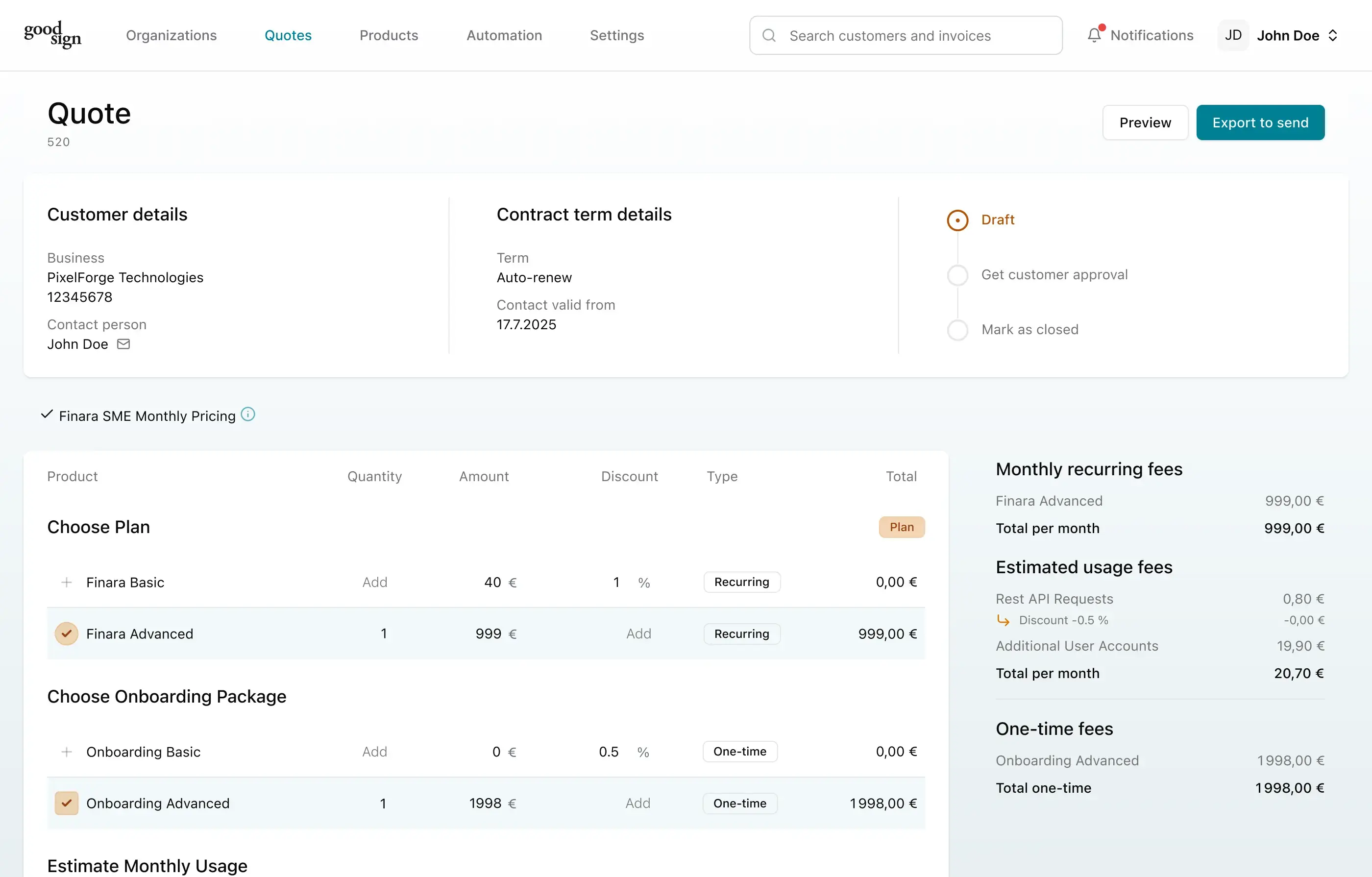
Task: Click the search magnifier icon
Action: [x=769, y=35]
